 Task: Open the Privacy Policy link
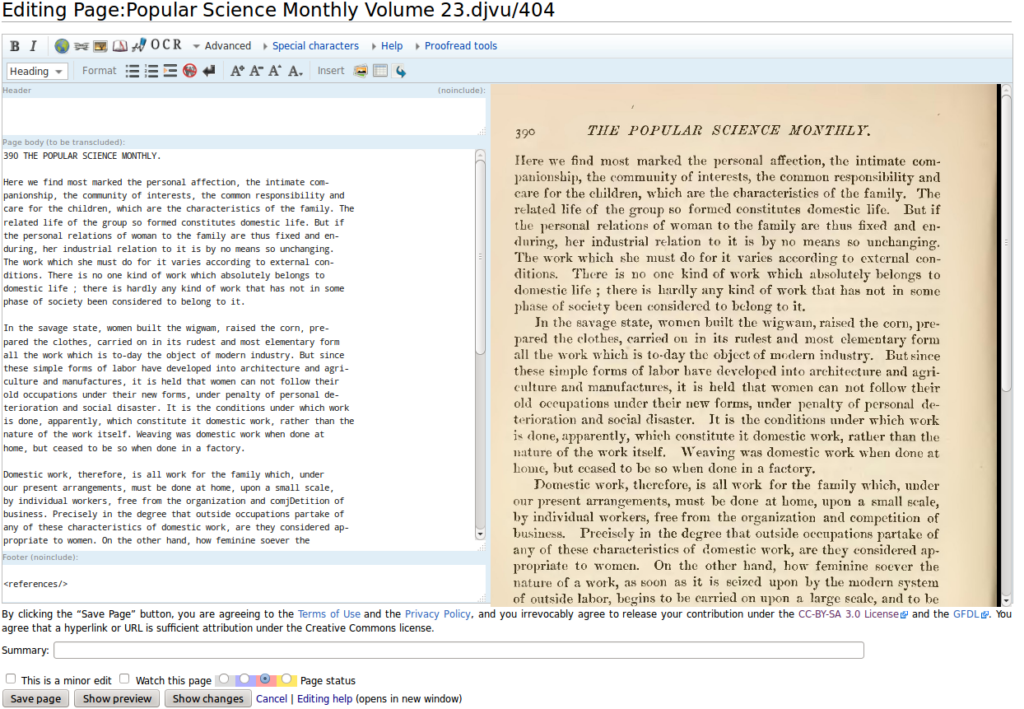[x=438, y=614]
